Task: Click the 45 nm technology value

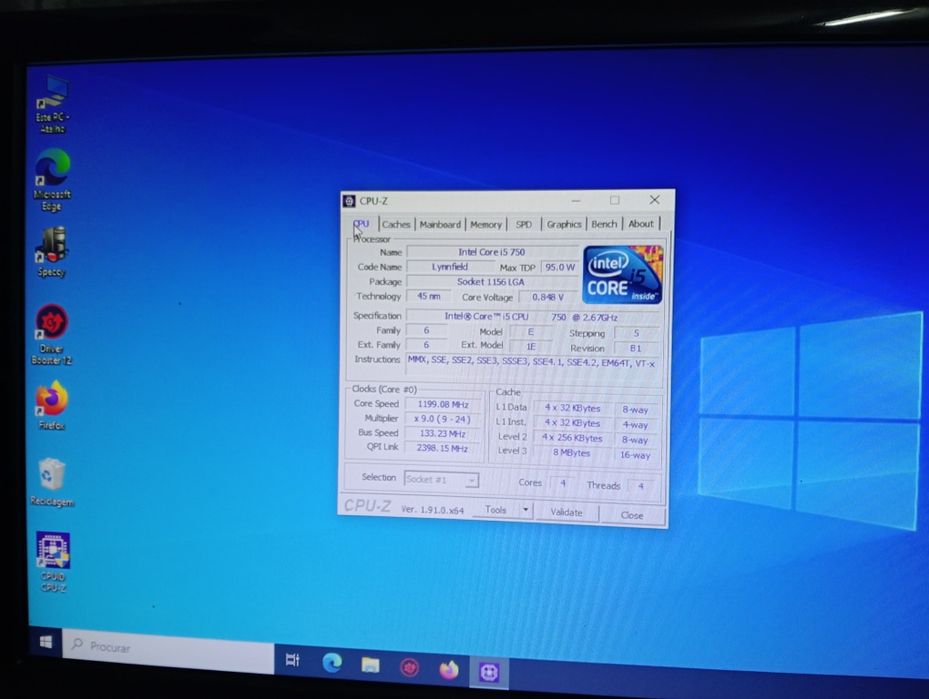Action: pos(428,296)
